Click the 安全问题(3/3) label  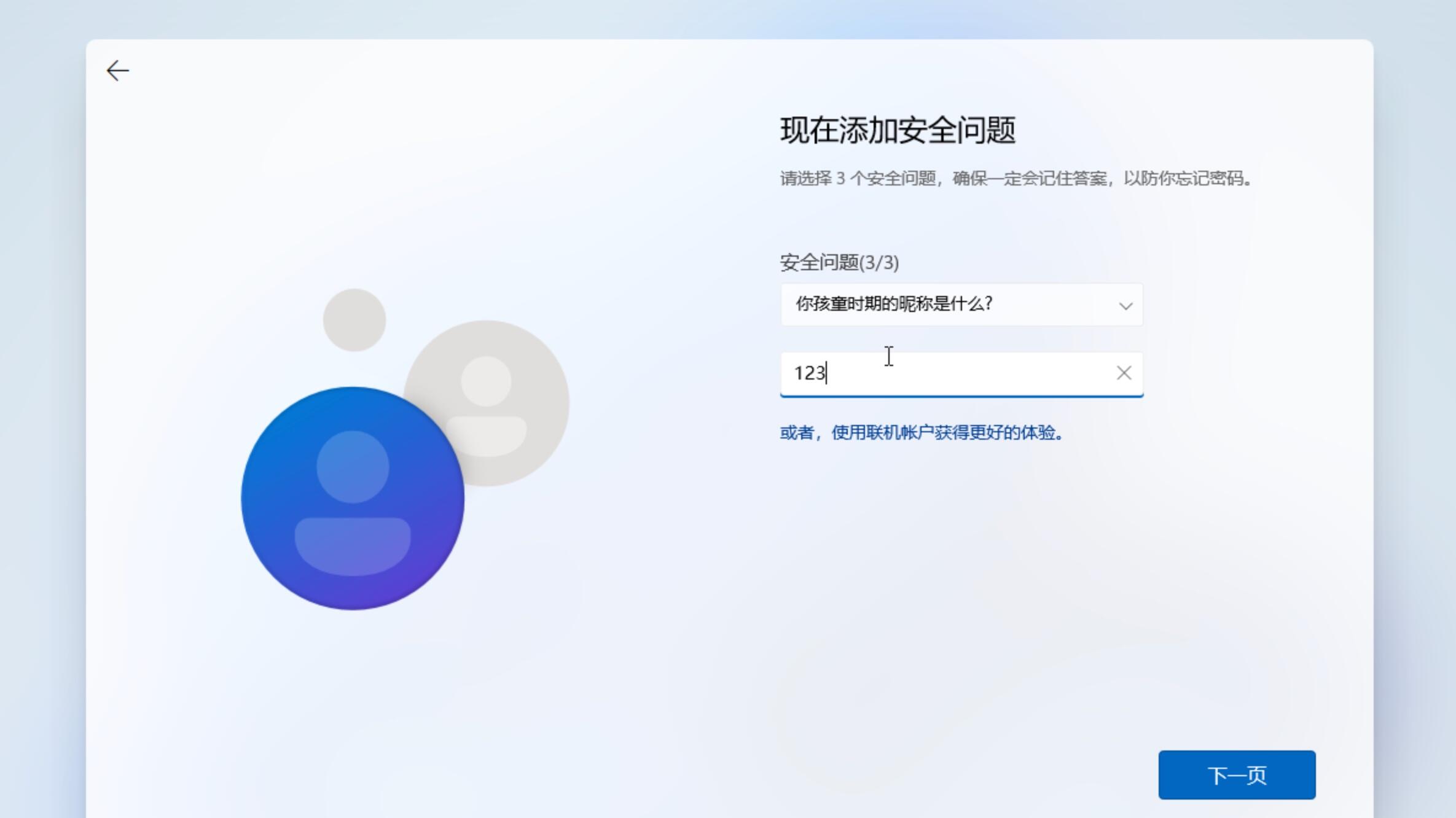click(839, 263)
